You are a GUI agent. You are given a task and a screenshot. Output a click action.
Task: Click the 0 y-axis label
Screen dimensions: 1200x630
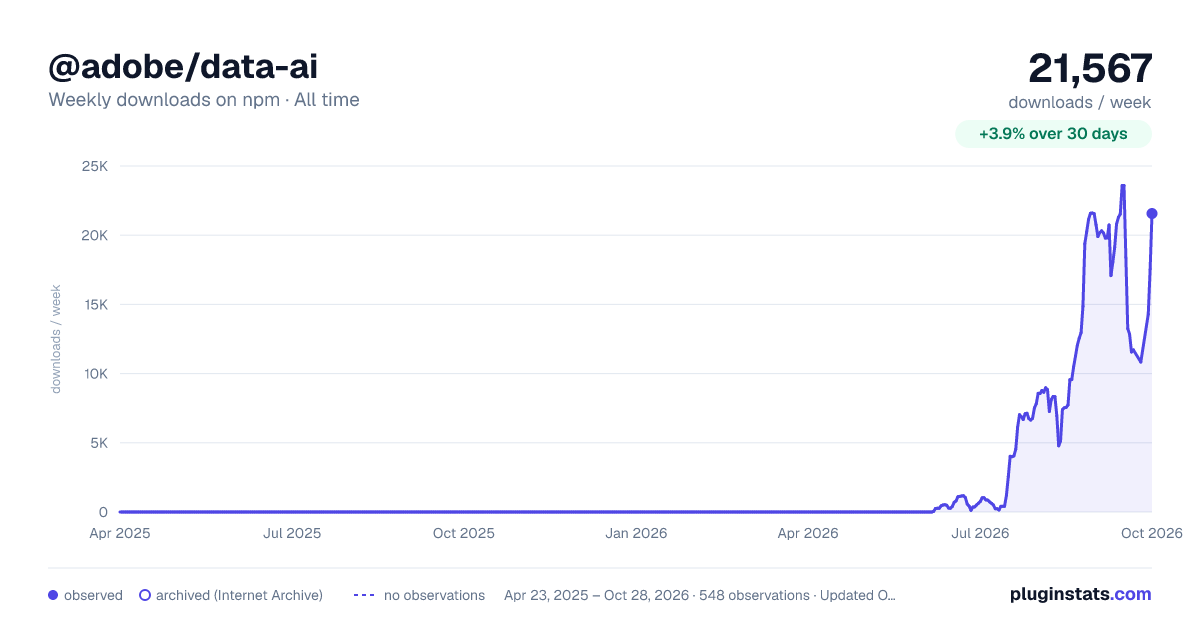[103, 512]
